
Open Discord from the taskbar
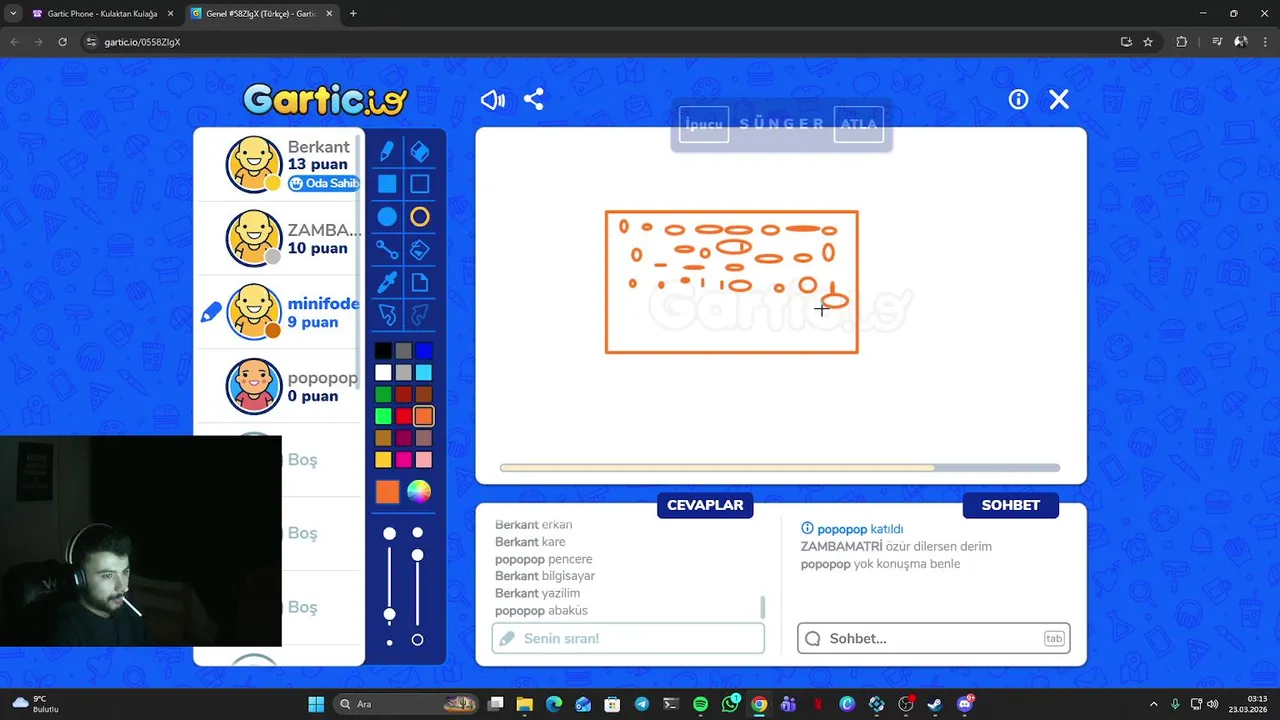tap(965, 704)
